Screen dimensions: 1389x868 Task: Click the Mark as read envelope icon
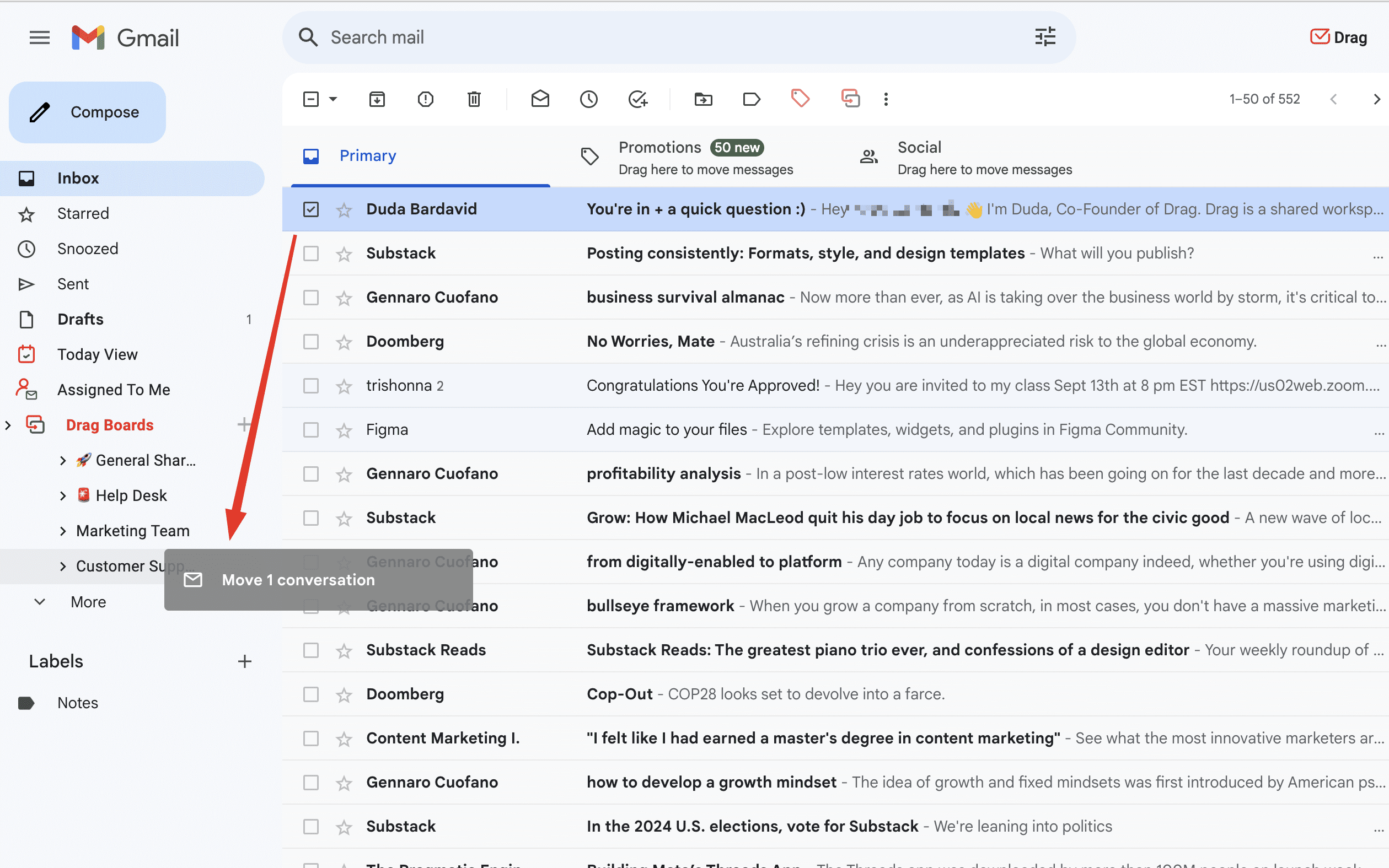[x=540, y=99]
